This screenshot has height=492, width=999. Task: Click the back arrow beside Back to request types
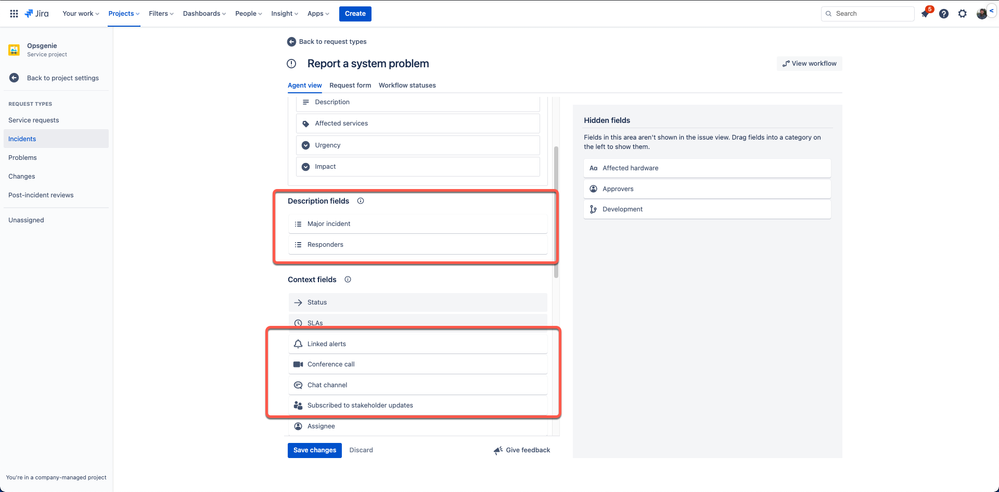click(x=291, y=41)
